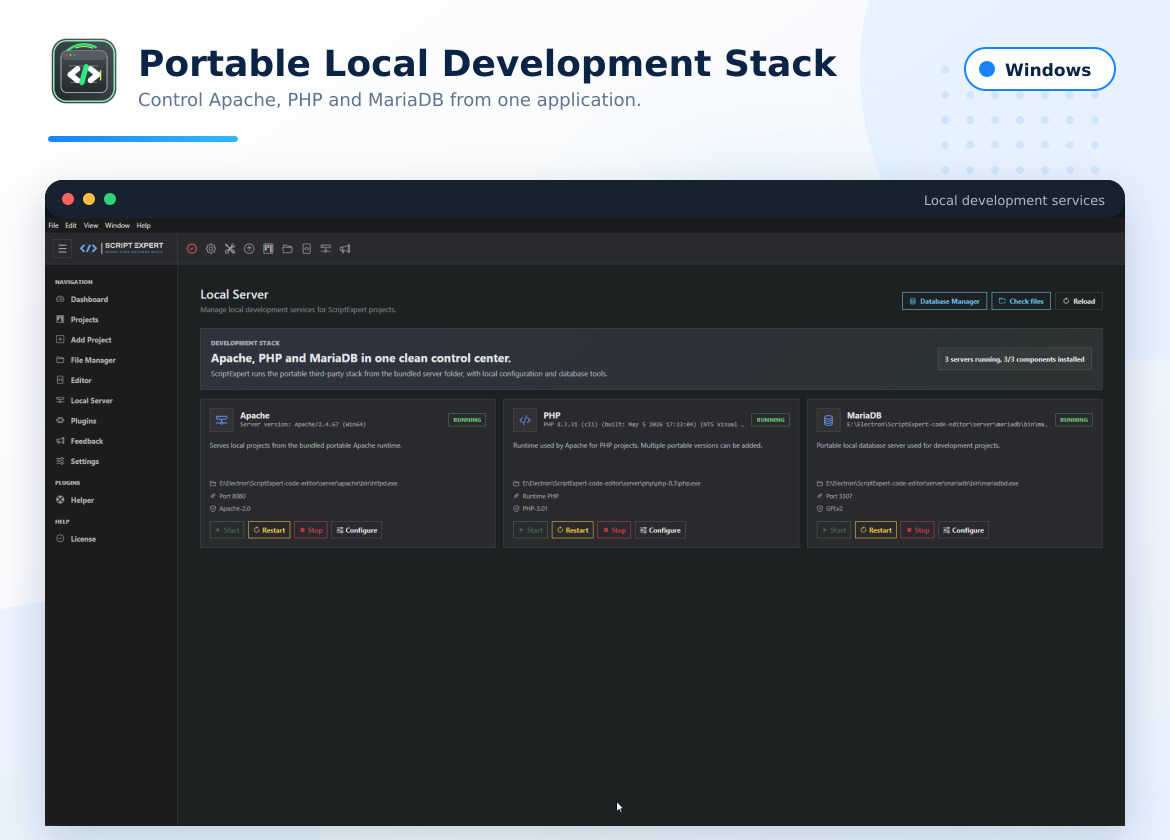The image size is (1170, 840).
Task: Configure the PHP runtime
Action: pyautogui.click(x=660, y=530)
